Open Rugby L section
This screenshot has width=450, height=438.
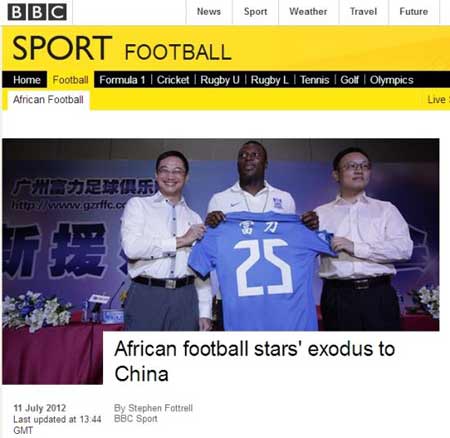point(269,80)
